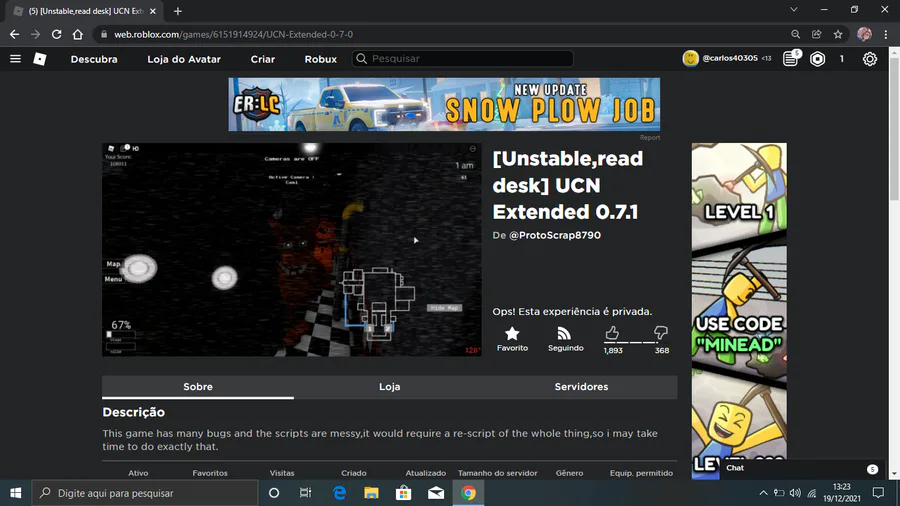The image size is (900, 506).
Task: Open the browser home page
Action: [x=77, y=34]
